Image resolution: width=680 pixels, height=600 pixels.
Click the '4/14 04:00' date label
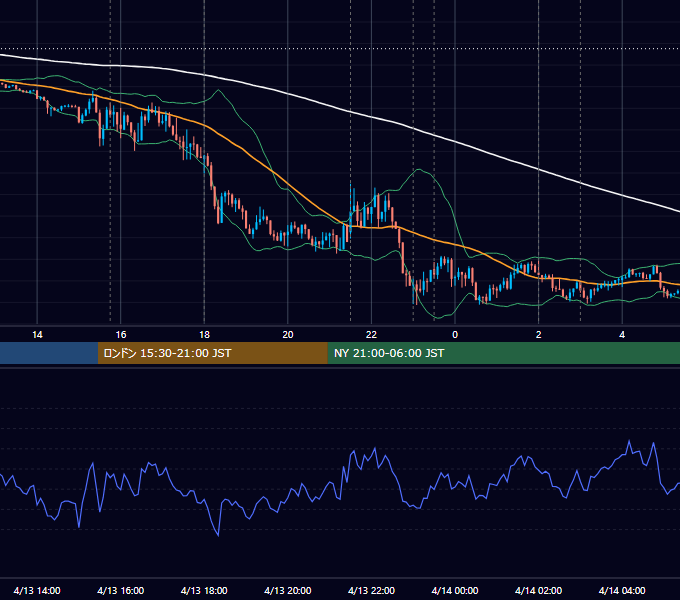click(x=622, y=590)
